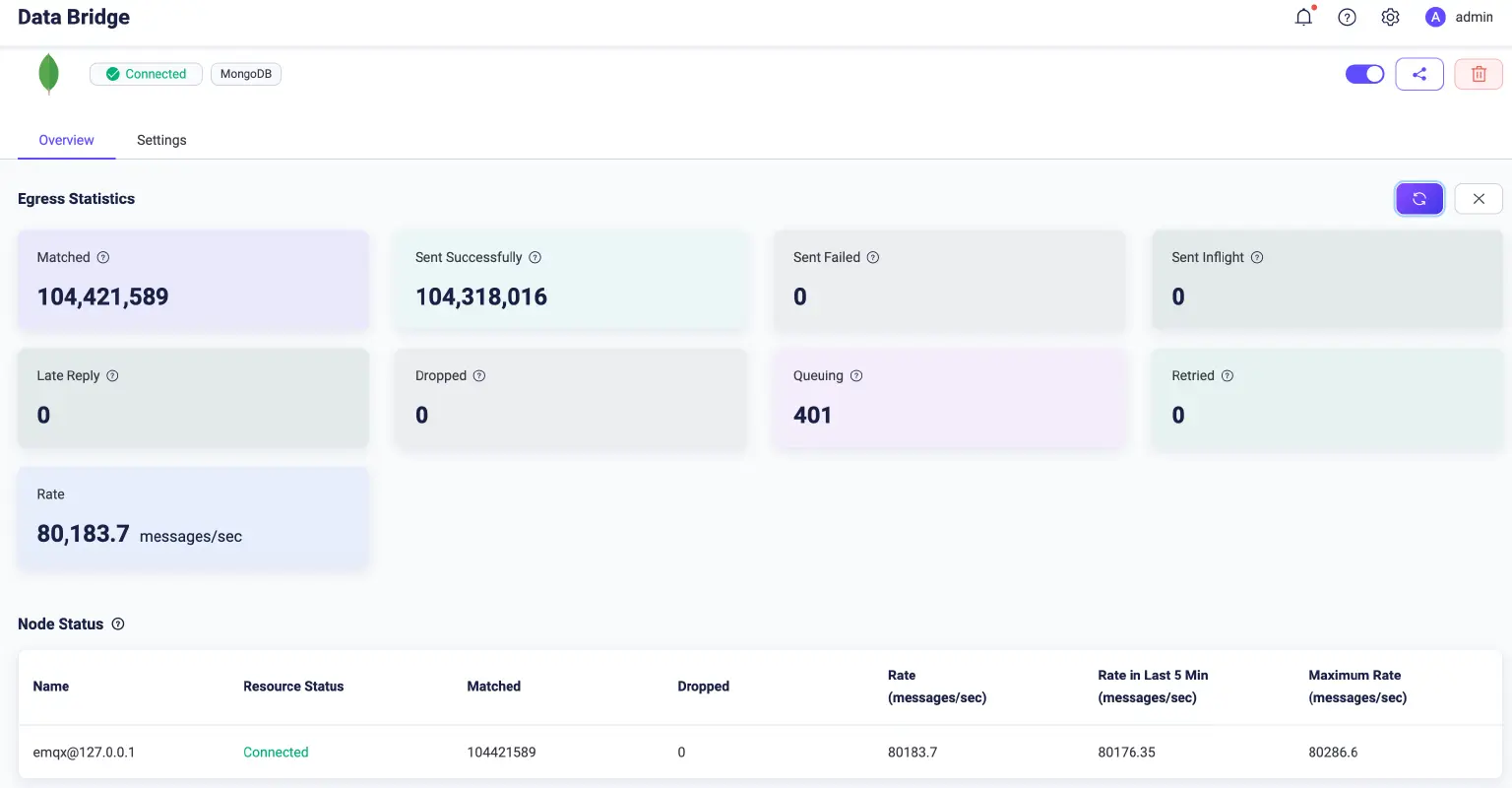Select the Overview tab
1512x788 pixels.
click(66, 140)
